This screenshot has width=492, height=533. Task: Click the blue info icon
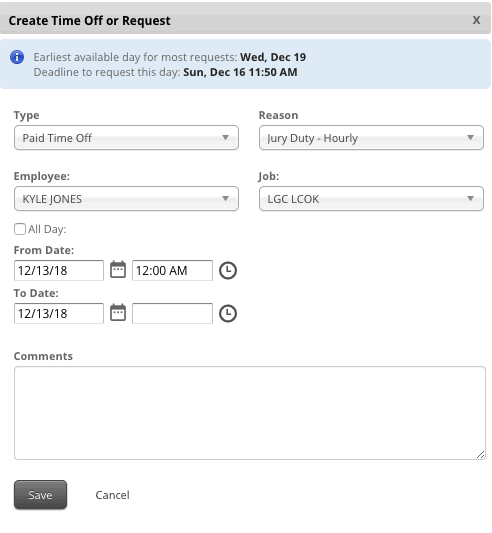pos(17,57)
